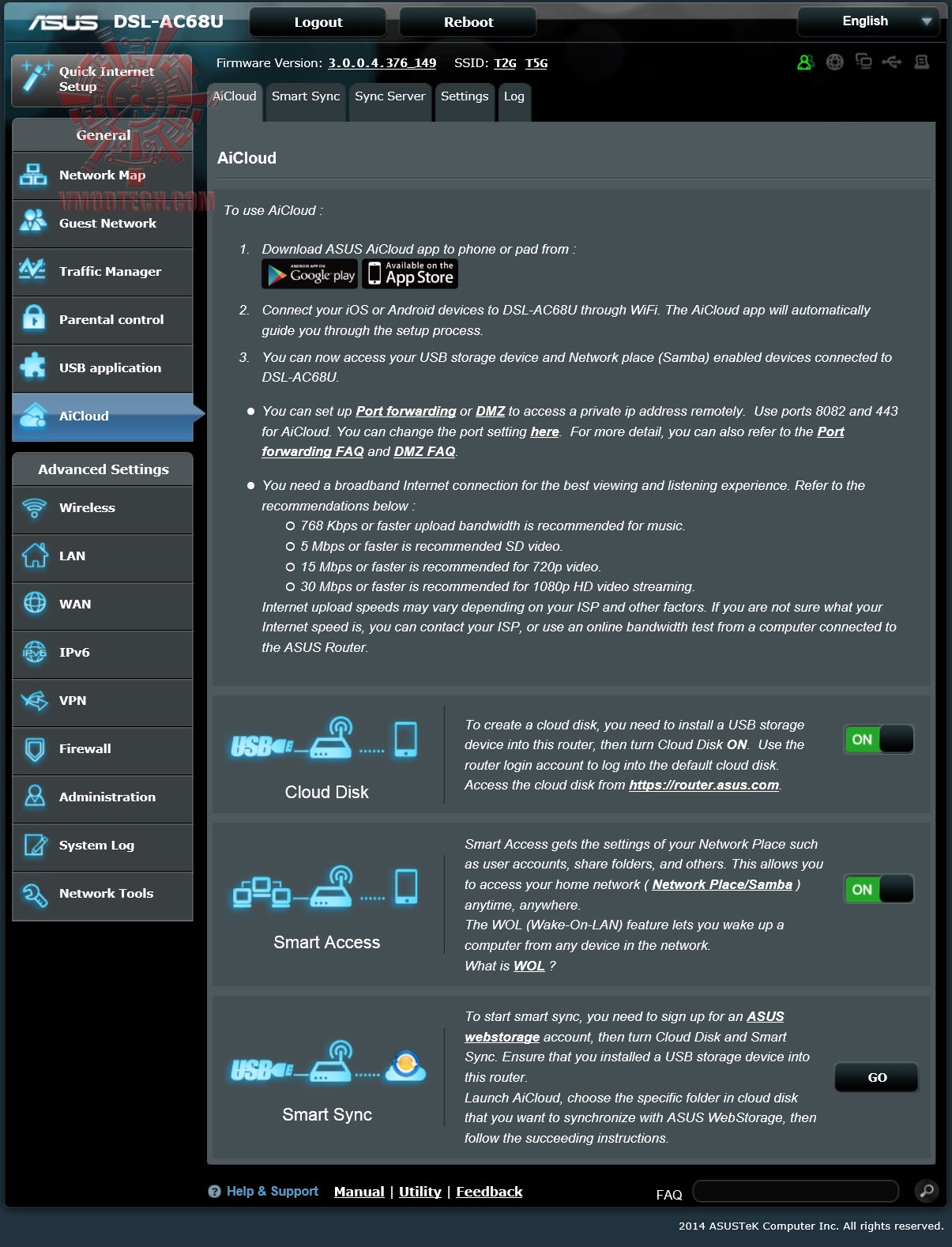This screenshot has width=952, height=1247.
Task: Open the Google Play badge
Action: point(310,274)
